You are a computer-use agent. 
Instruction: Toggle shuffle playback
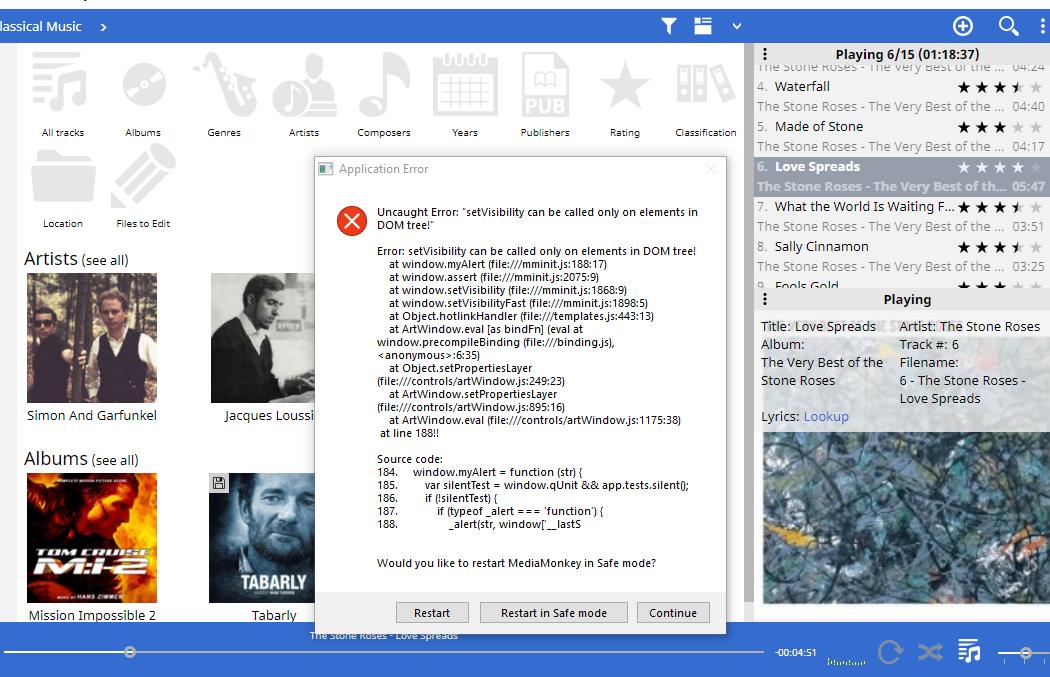point(930,653)
